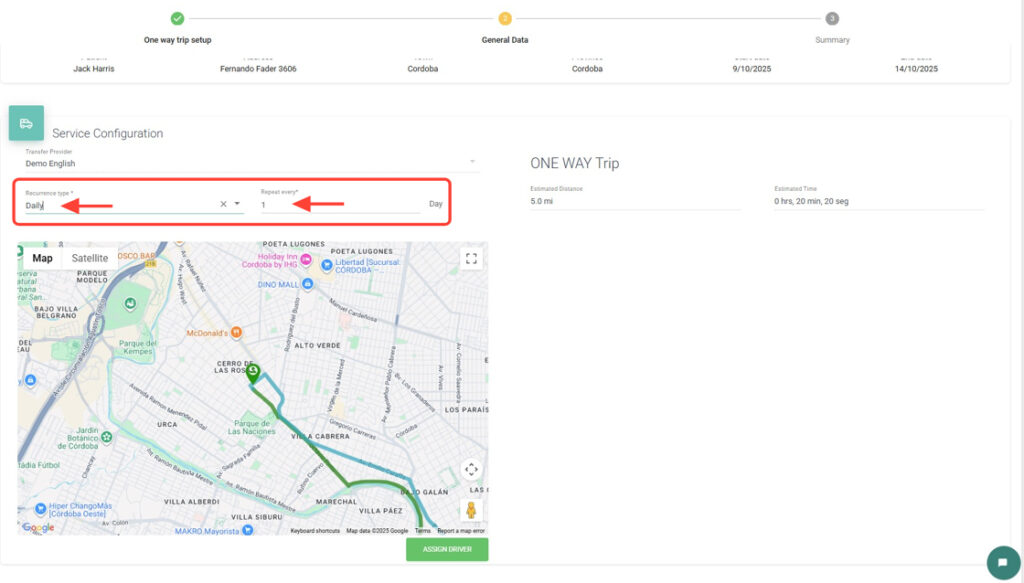Viewport: 1024px width, 583px height.
Task: Jump to the Summary step
Action: click(x=832, y=18)
